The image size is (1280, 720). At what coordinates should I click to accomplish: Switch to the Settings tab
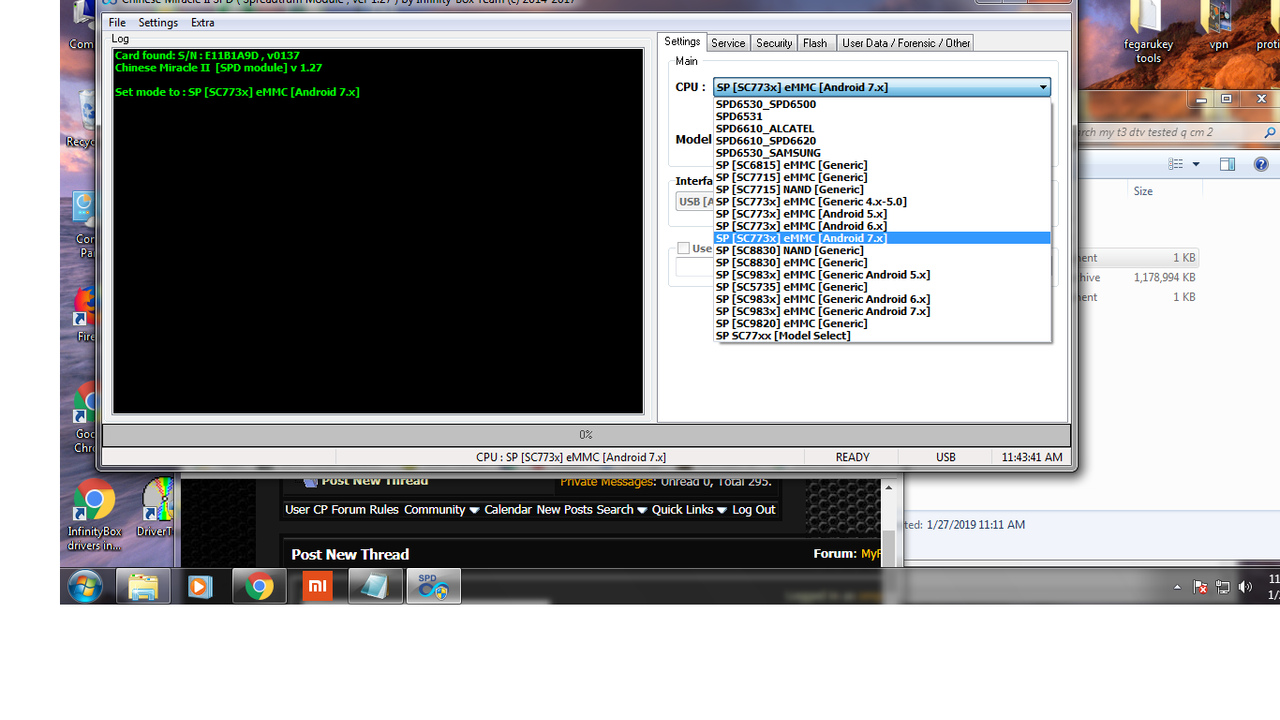coord(682,42)
